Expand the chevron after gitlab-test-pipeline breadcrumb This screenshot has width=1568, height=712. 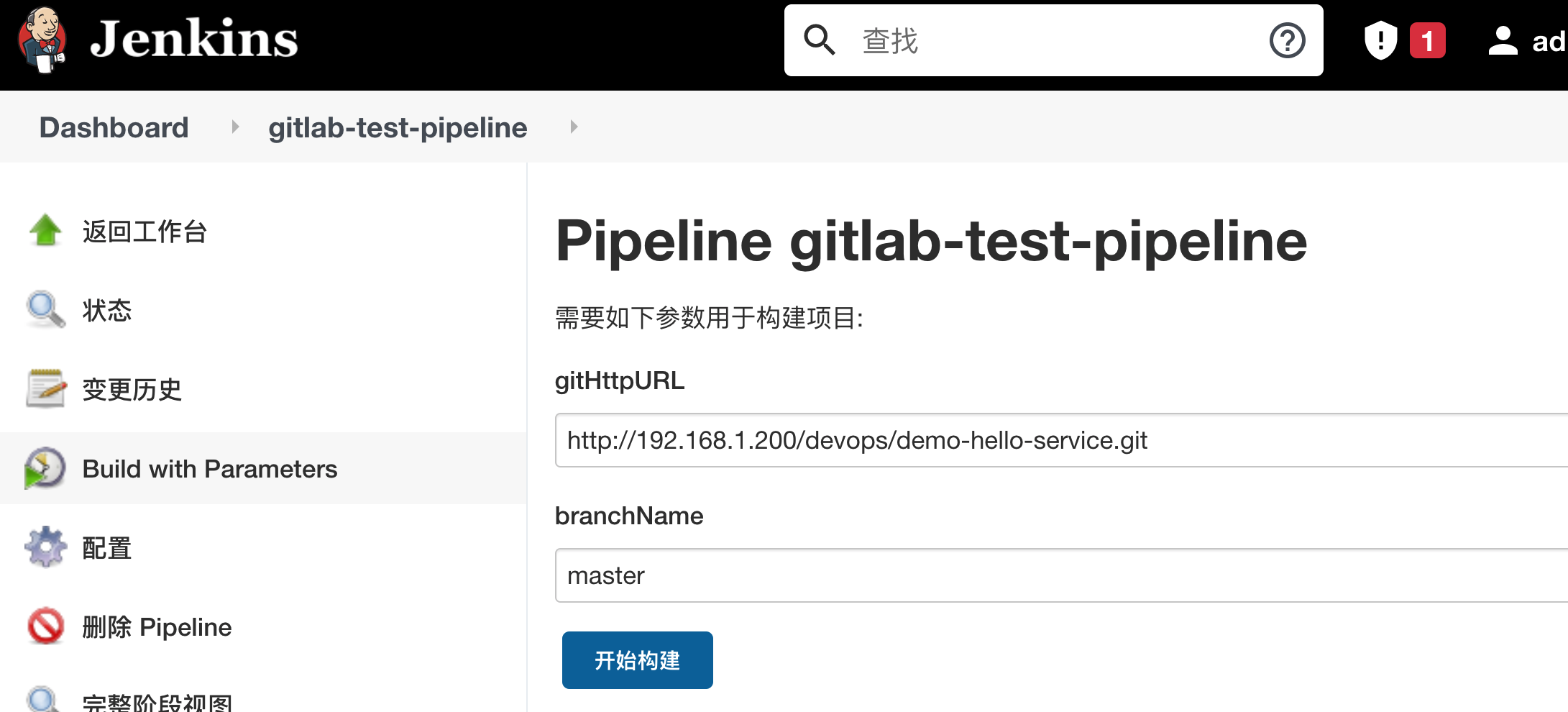click(574, 127)
